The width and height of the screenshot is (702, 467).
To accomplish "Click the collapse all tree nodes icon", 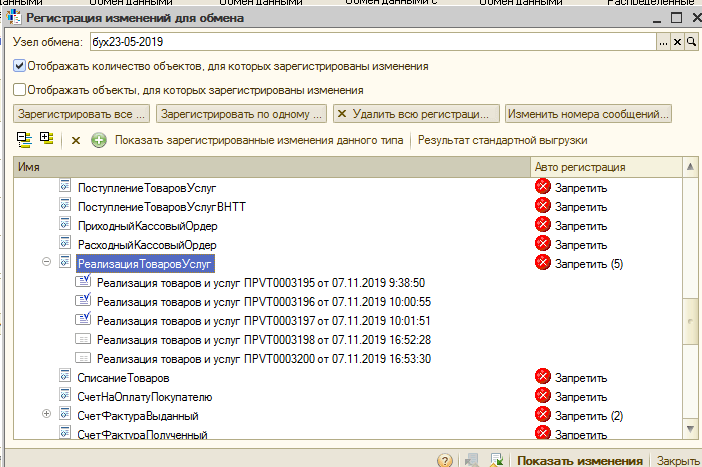I will pyautogui.click(x=25, y=140).
